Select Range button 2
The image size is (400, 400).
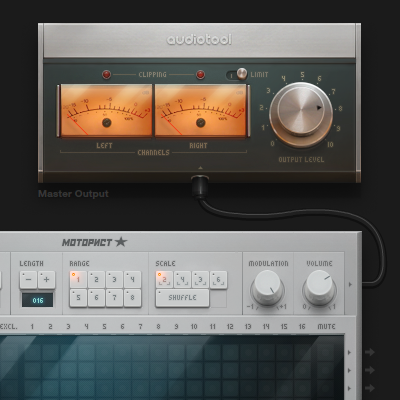click(96, 279)
